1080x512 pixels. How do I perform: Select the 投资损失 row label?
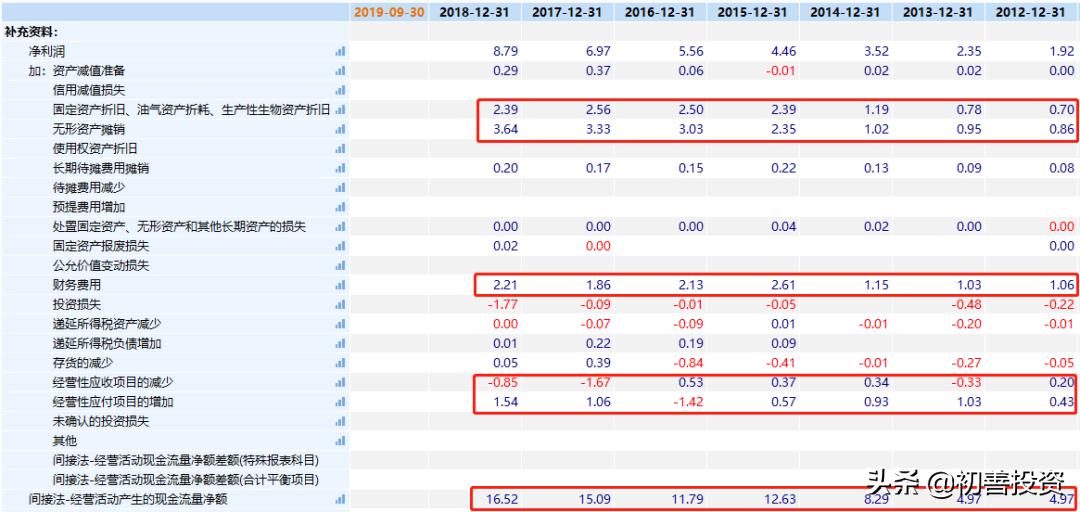click(x=77, y=304)
